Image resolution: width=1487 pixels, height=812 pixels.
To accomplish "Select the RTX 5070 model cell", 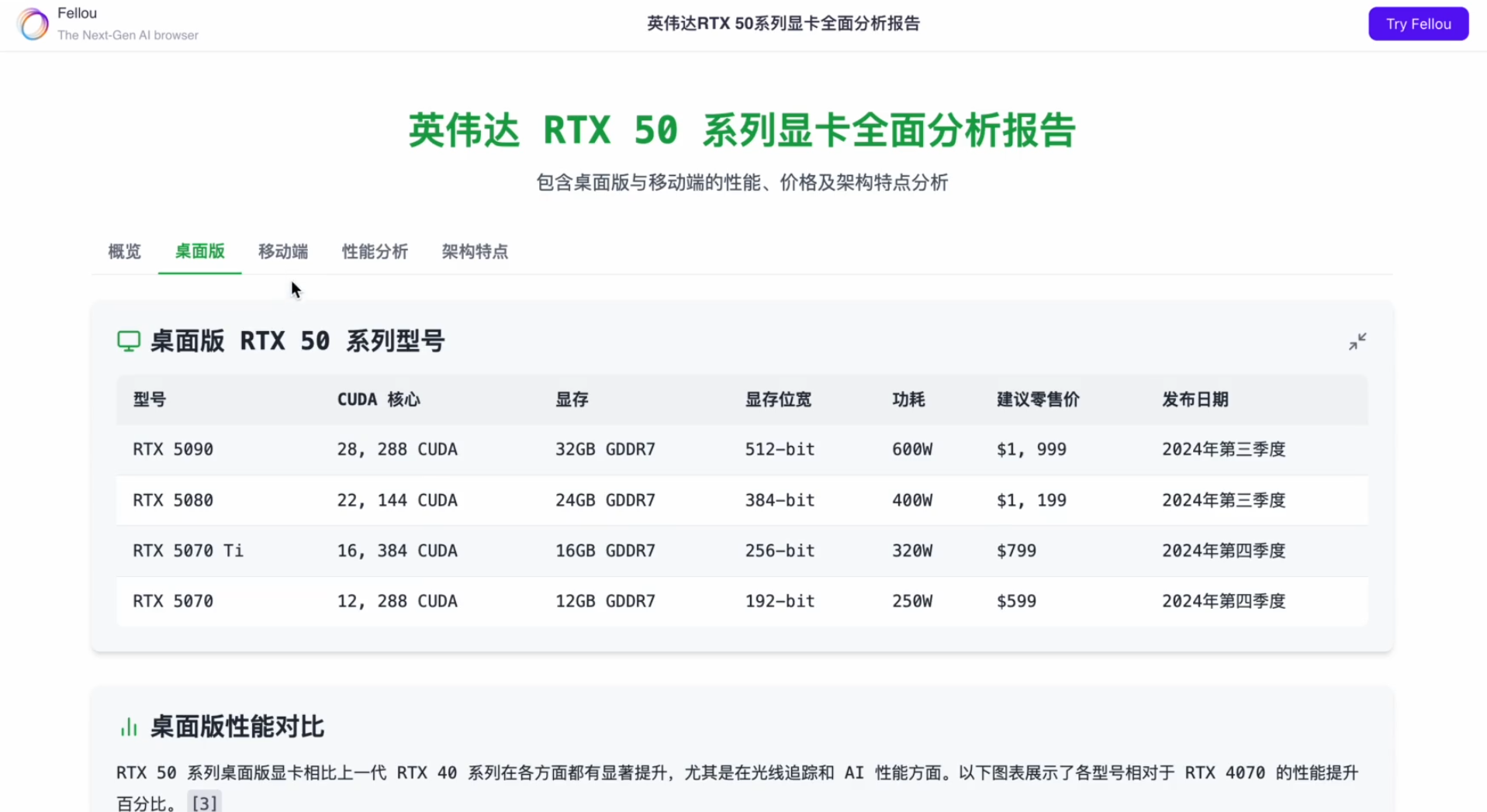I will point(173,601).
